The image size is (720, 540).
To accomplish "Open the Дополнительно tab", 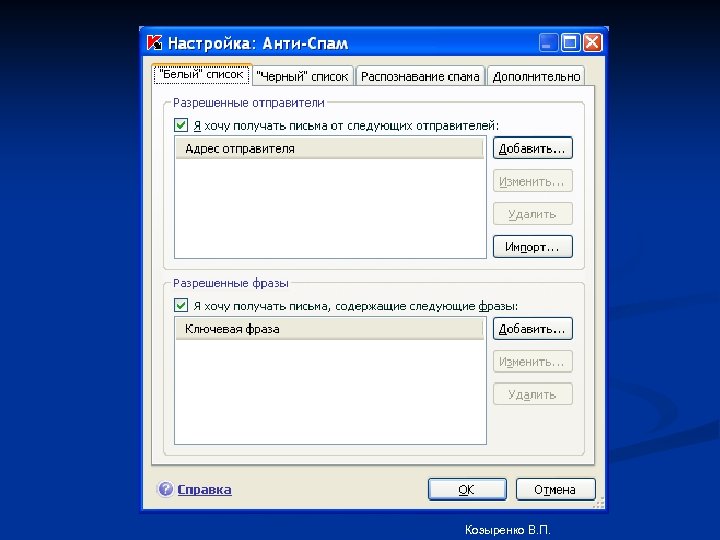I will (x=536, y=76).
